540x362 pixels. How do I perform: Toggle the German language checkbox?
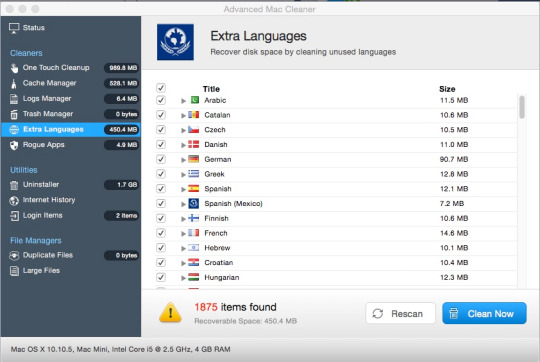pos(161,159)
